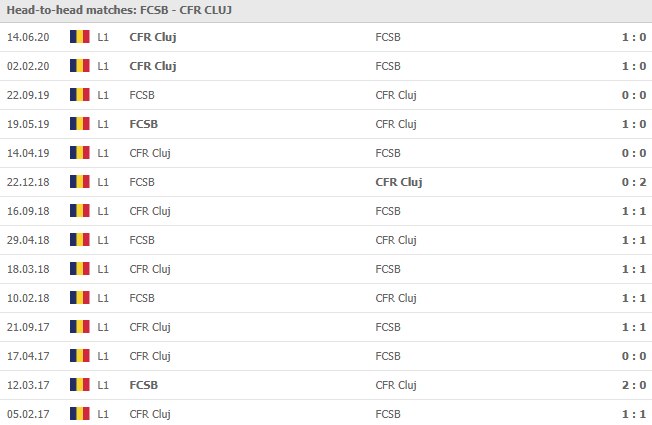Click the flag icon on the 22.12.18 row
This screenshot has height=425, width=652.
(80, 182)
